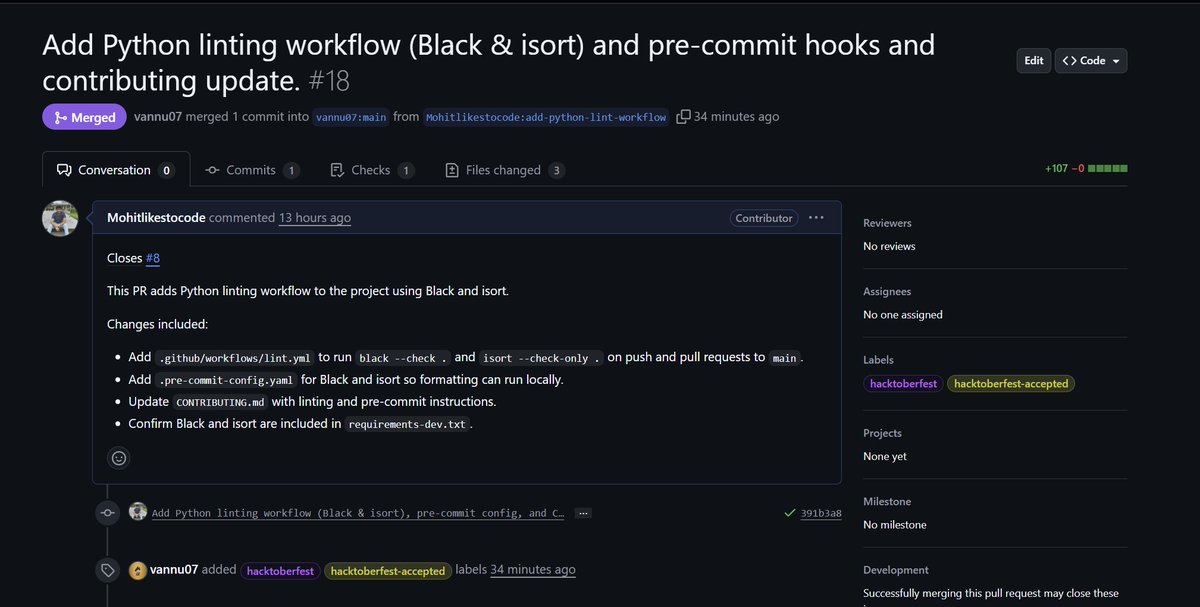Click the Projects sidebar heading

882,433
